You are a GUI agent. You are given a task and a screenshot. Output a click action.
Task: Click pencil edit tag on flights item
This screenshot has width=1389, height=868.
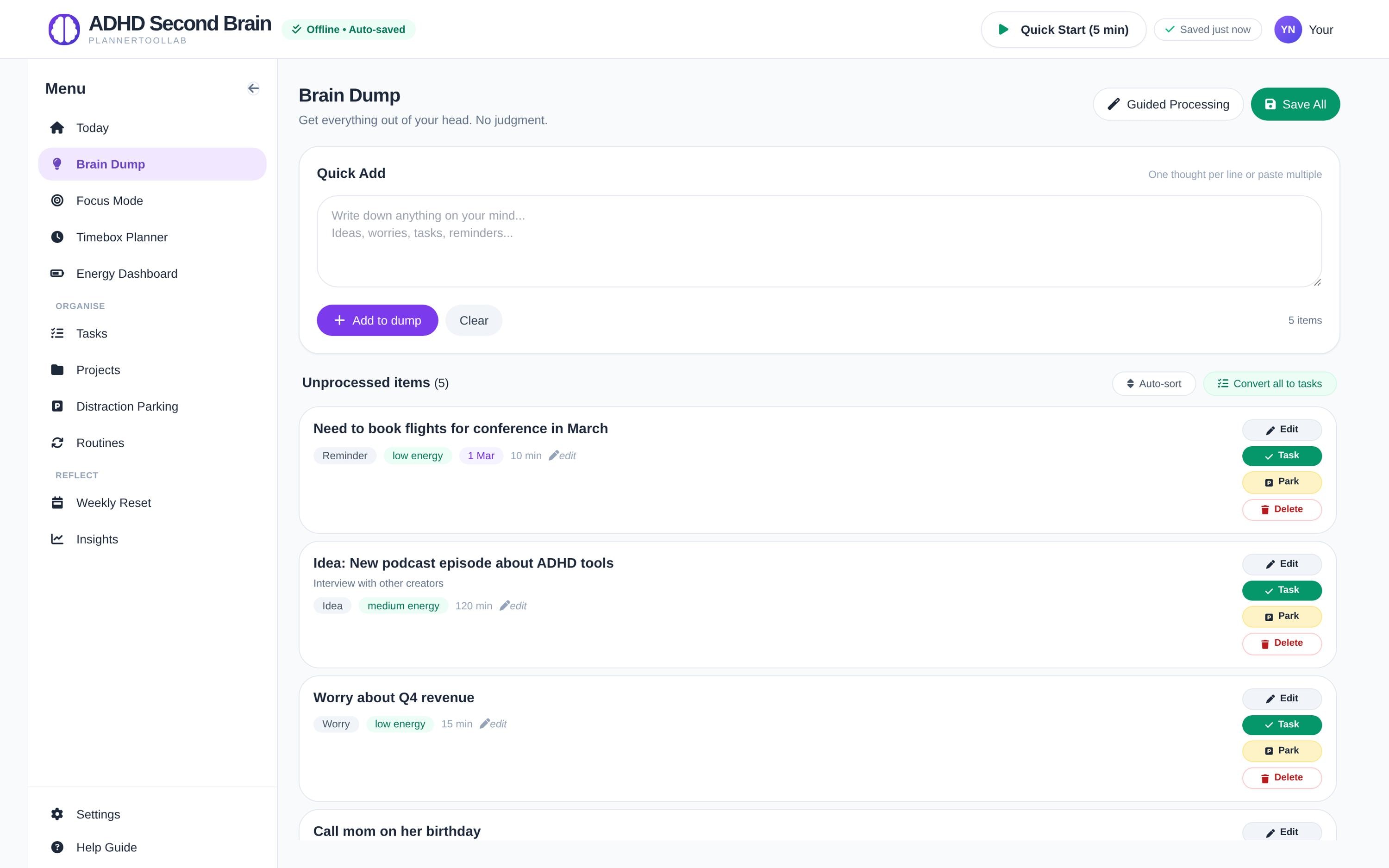tap(562, 456)
